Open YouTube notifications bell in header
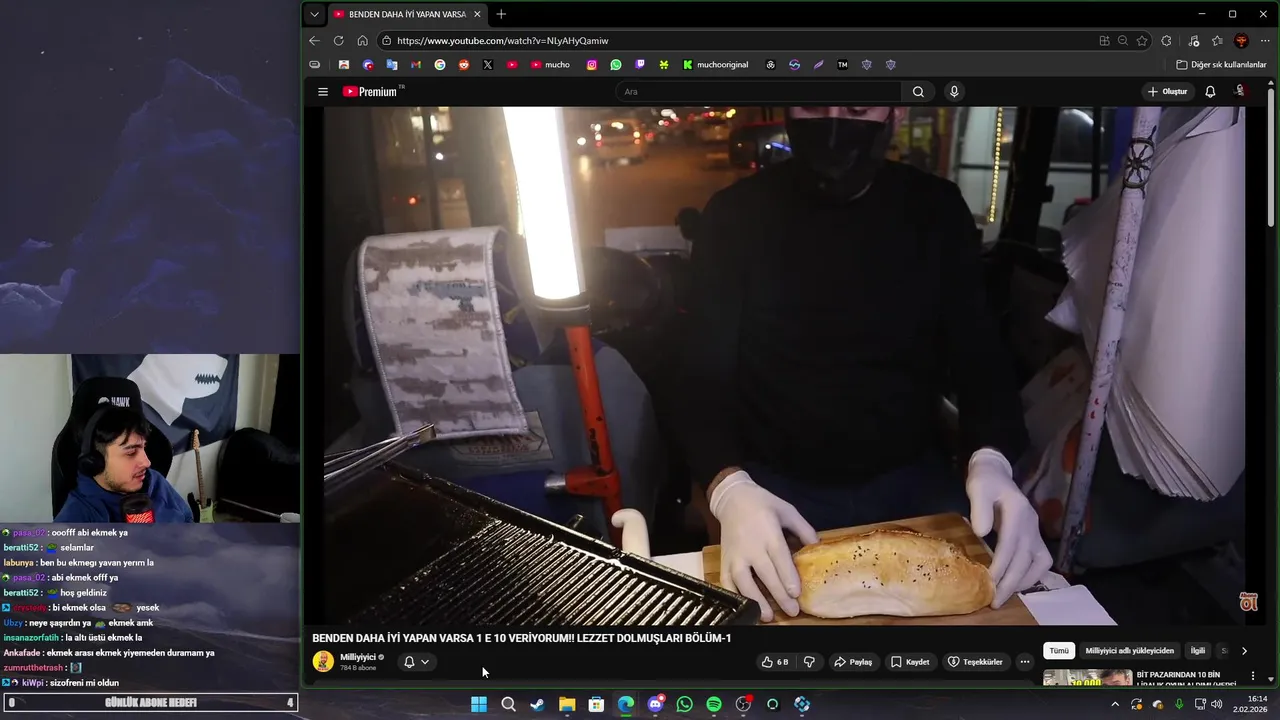 coord(1210,92)
